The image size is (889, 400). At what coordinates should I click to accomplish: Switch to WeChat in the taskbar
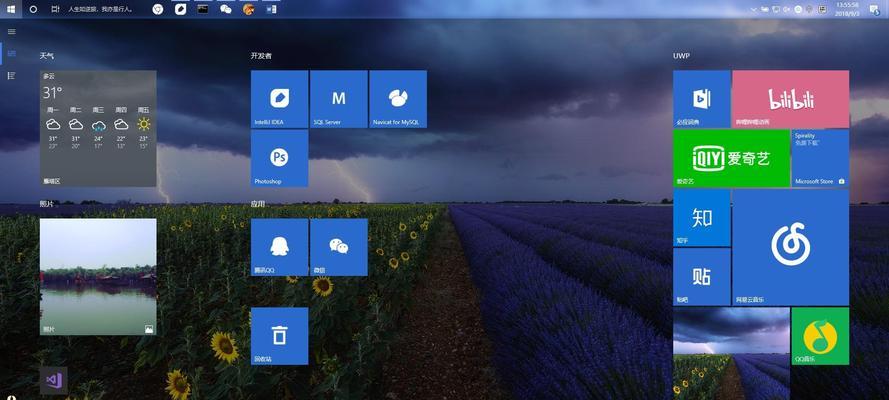pos(226,9)
